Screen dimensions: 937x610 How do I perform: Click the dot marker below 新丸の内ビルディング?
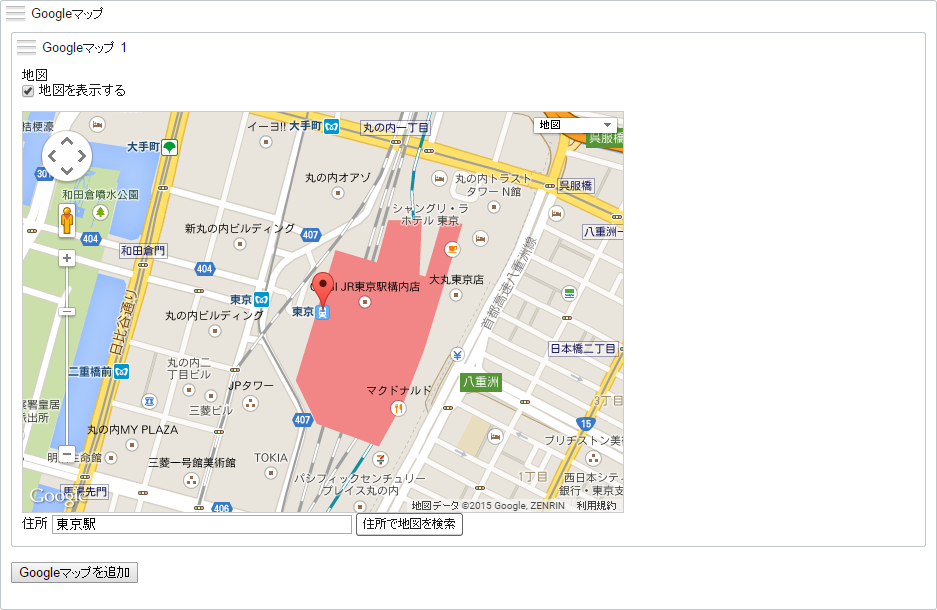point(240,244)
